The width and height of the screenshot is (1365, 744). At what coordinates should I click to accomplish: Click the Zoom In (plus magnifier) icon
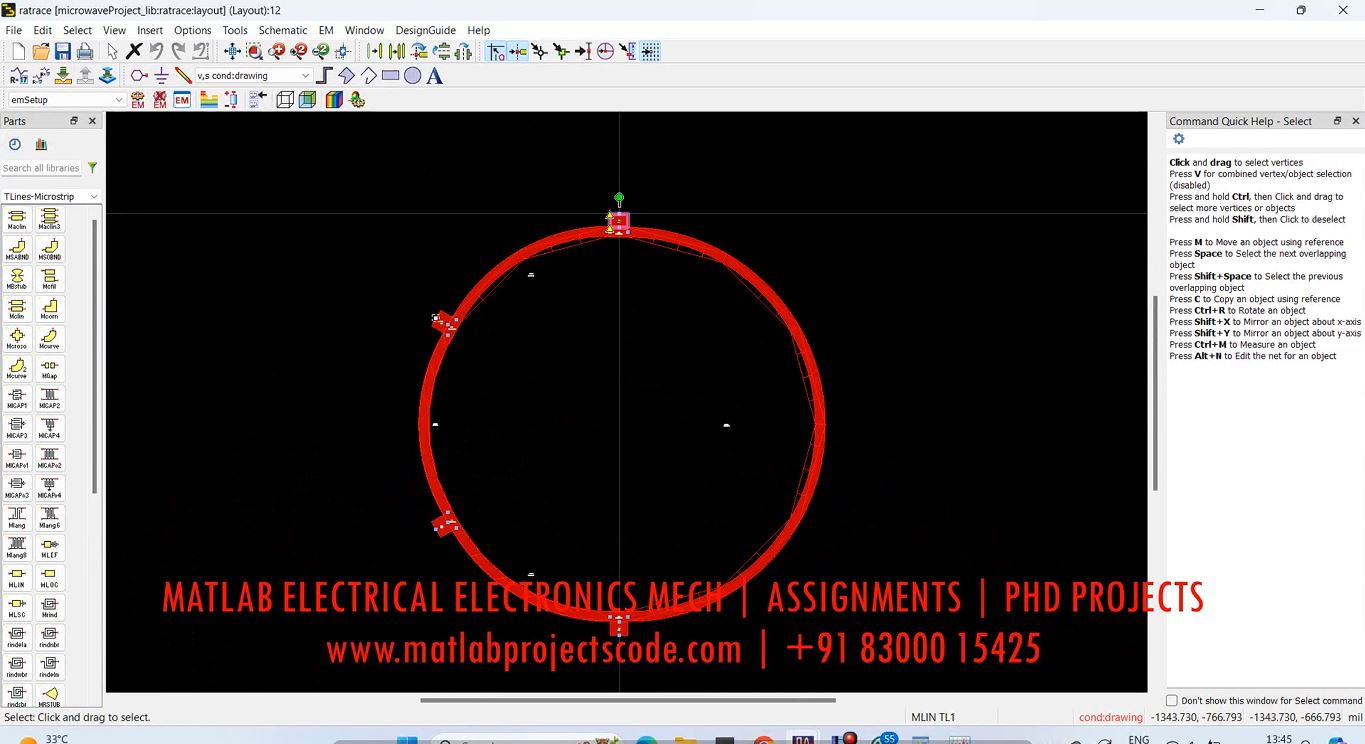pos(277,52)
